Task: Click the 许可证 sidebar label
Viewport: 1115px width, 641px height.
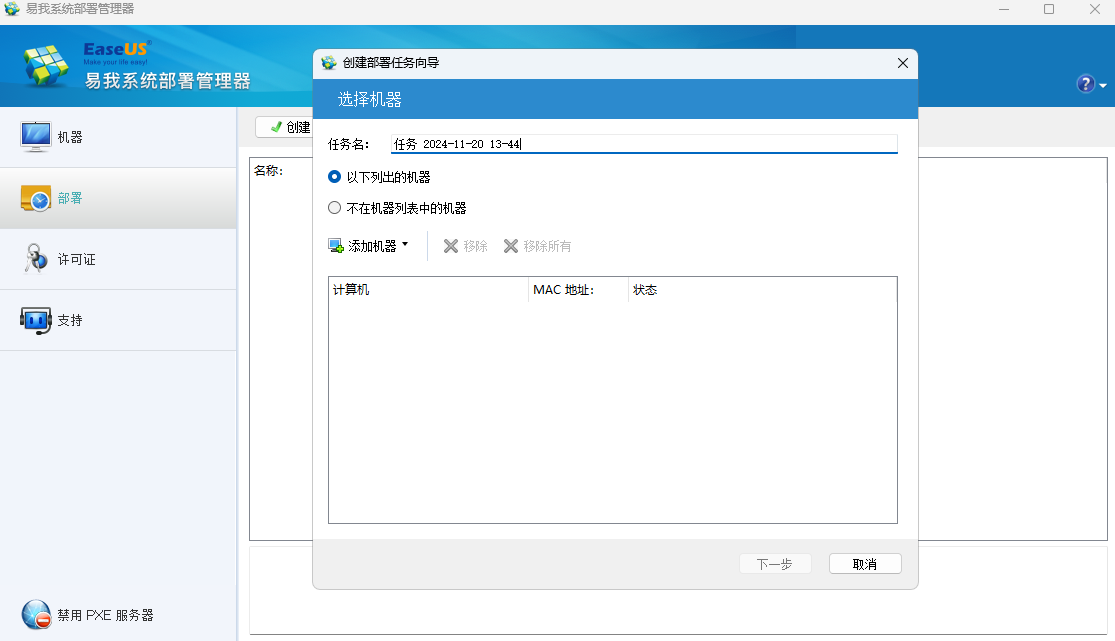Action: 76,260
